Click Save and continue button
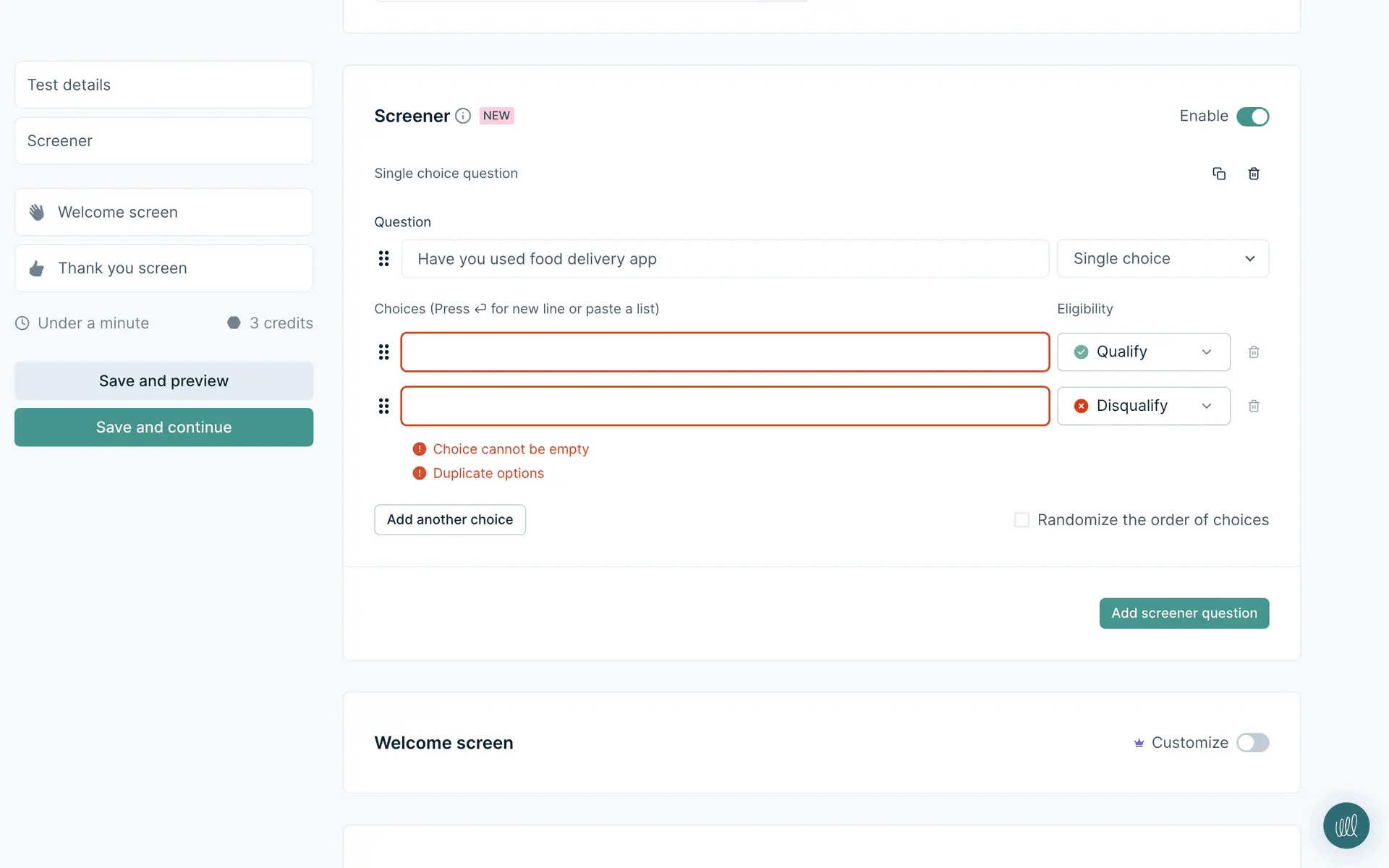 pos(163,427)
